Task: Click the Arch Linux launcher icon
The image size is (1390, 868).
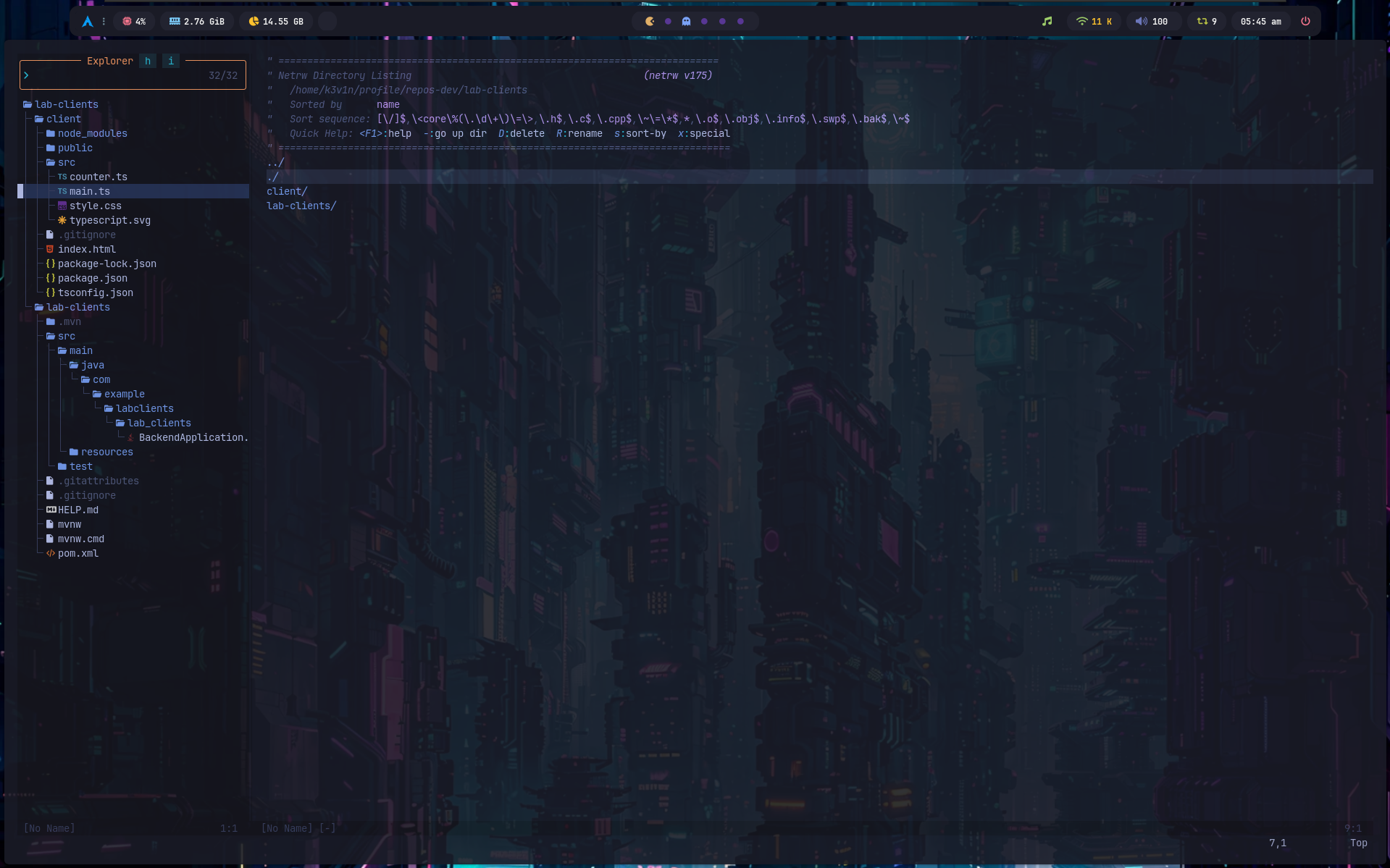Action: tap(88, 22)
